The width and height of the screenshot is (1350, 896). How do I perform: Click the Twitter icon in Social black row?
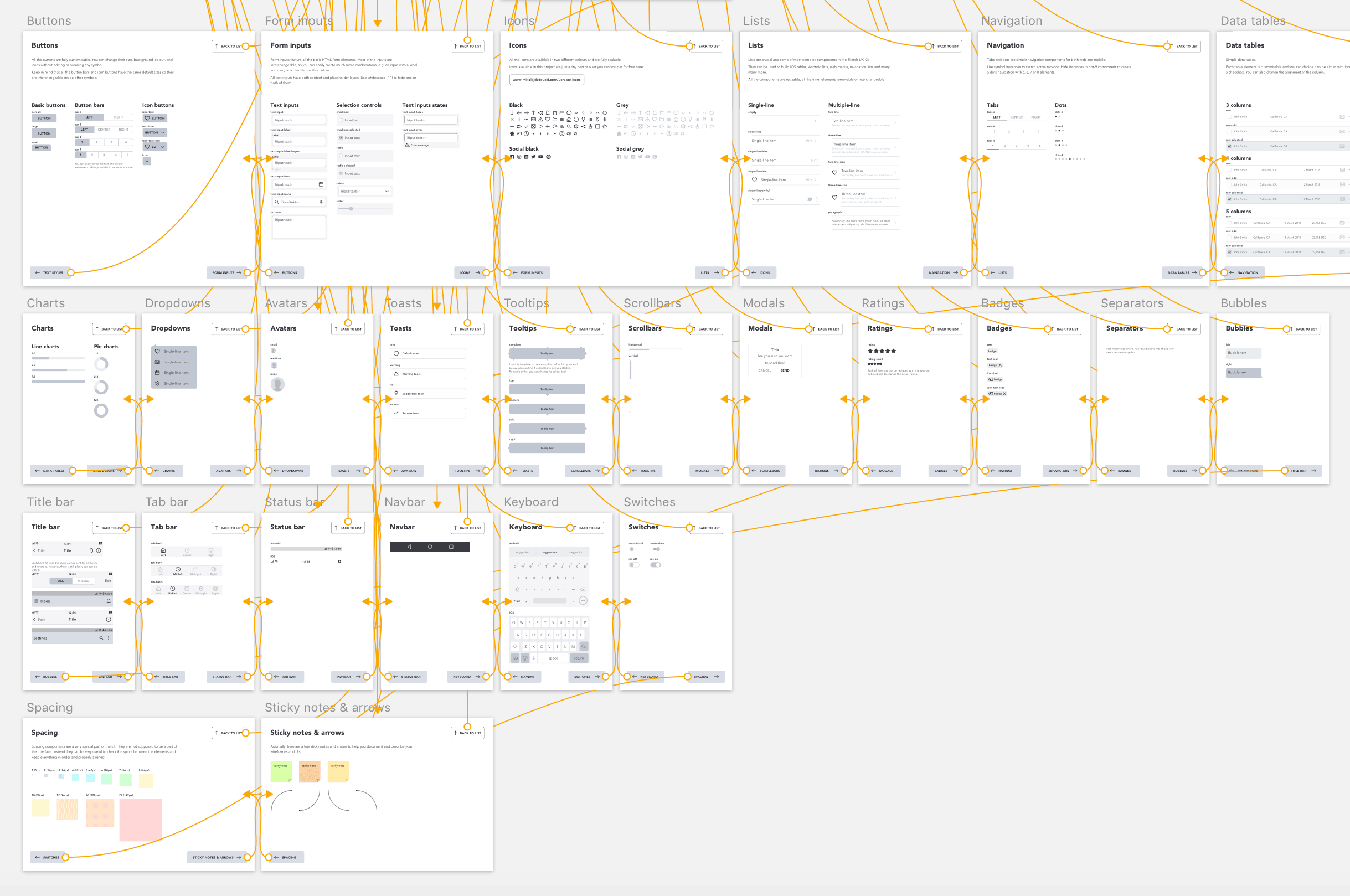pyautogui.click(x=534, y=157)
